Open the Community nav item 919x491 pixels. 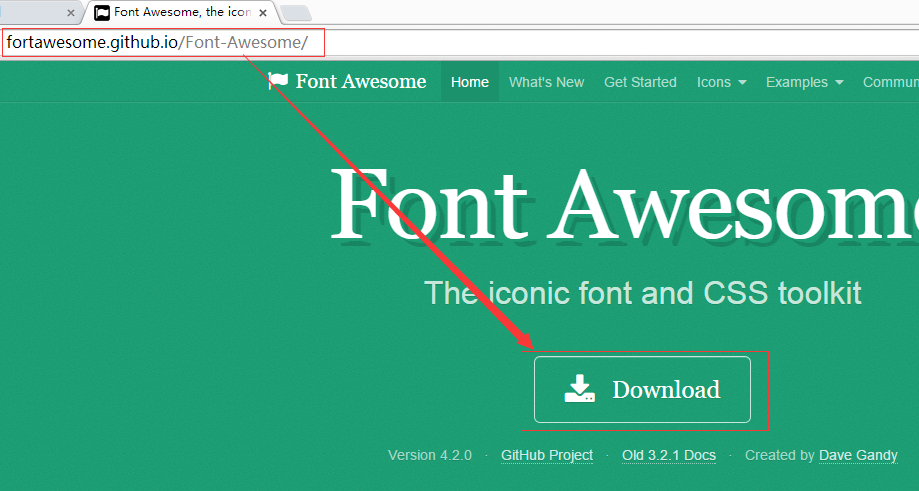tap(890, 82)
